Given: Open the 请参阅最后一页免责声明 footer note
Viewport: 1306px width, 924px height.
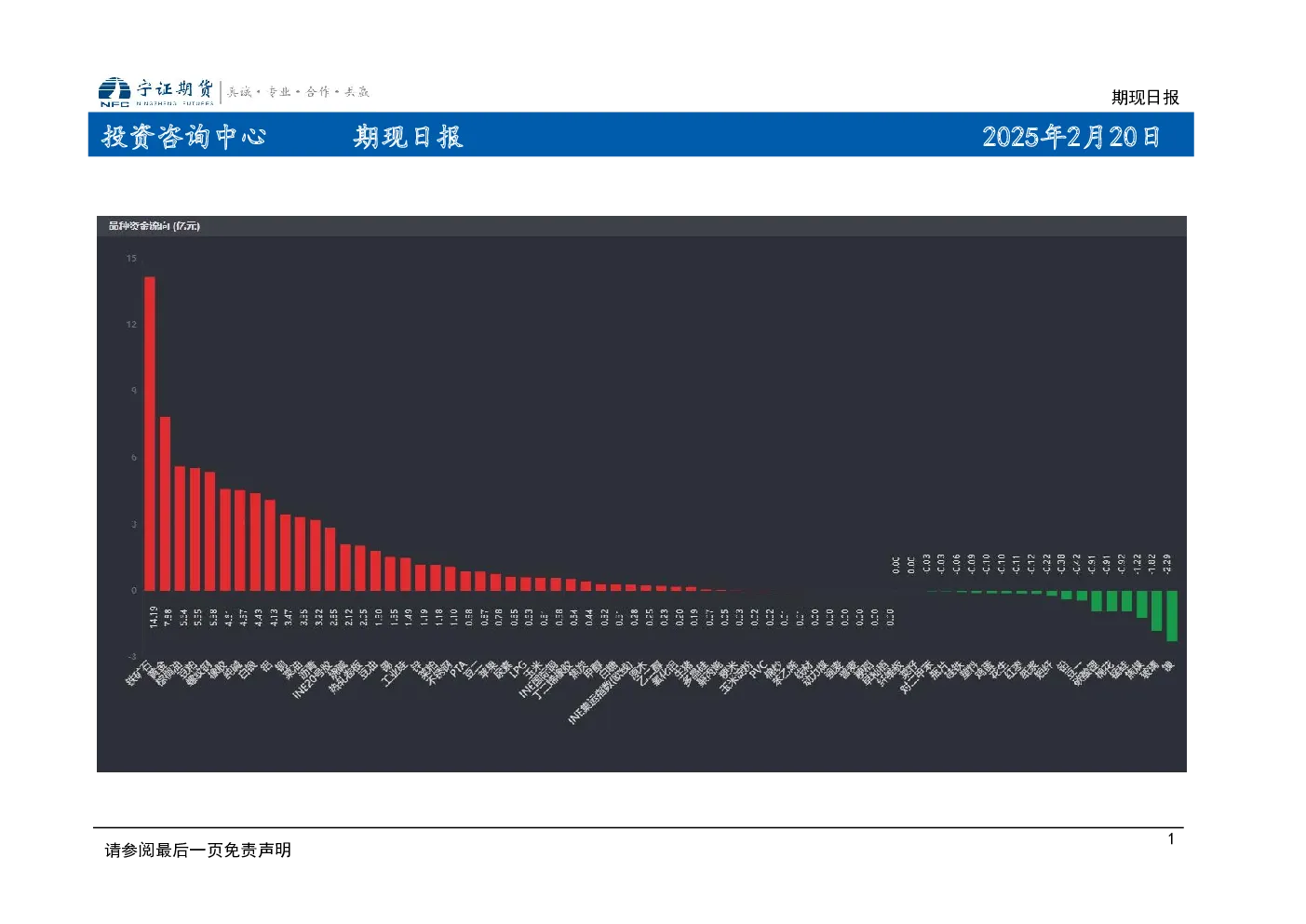Looking at the screenshot, I should [198, 850].
